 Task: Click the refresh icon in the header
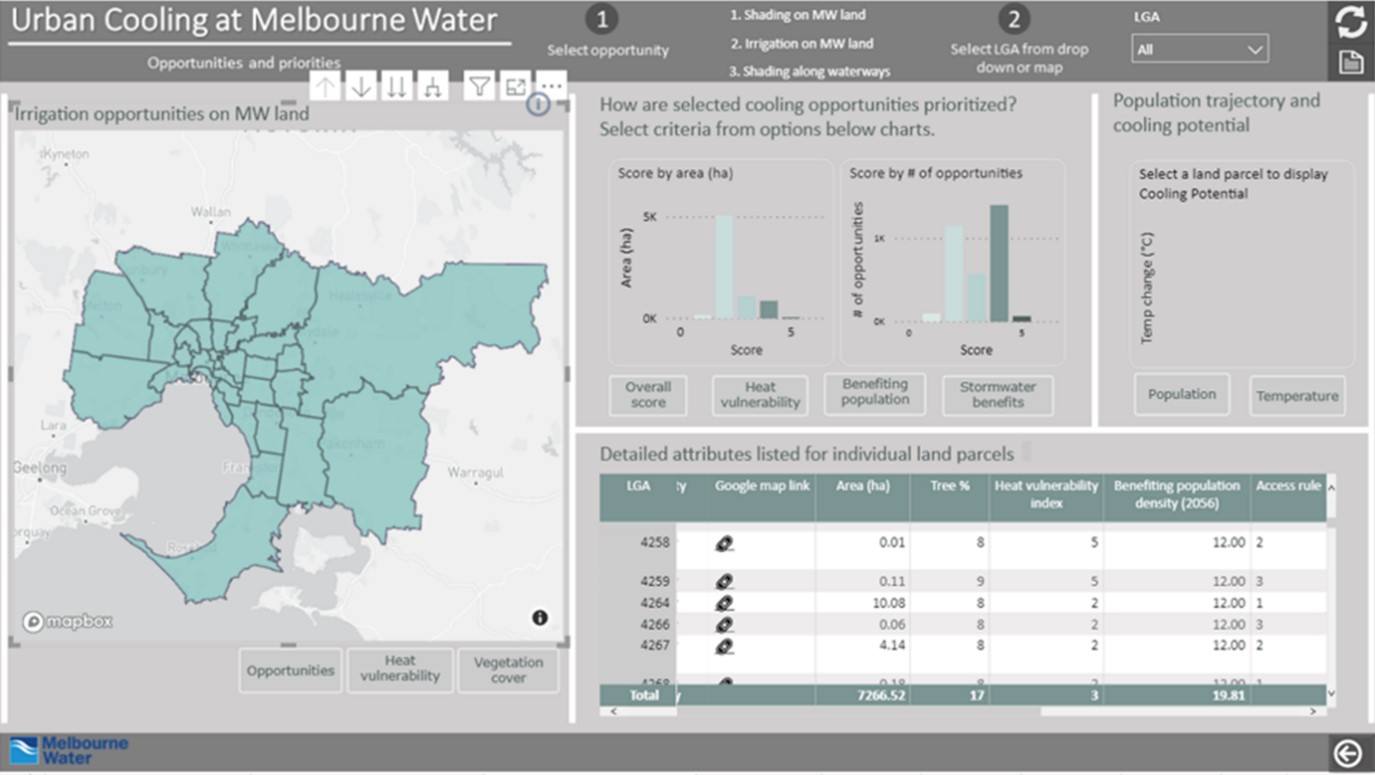click(x=1350, y=22)
